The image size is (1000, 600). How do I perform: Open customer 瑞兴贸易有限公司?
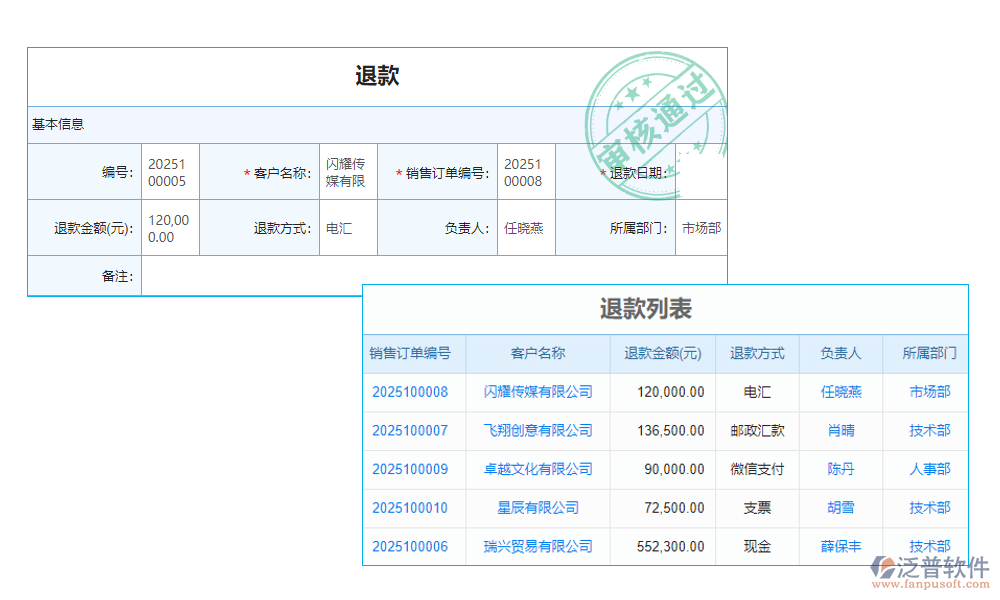pyautogui.click(x=537, y=547)
